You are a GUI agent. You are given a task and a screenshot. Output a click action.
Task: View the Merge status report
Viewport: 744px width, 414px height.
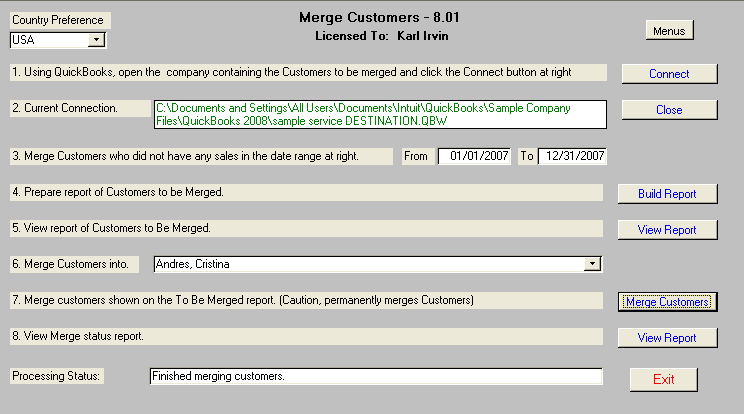coord(667,338)
